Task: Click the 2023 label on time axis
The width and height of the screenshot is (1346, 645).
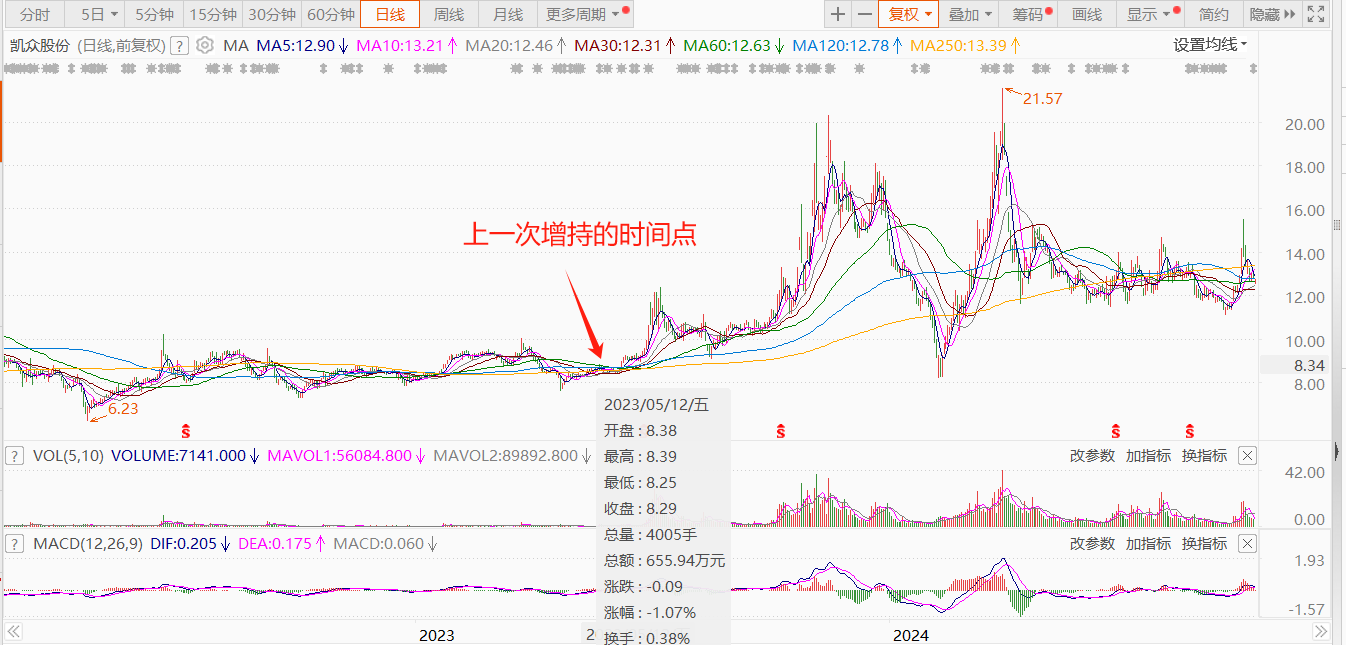Action: 437,635
